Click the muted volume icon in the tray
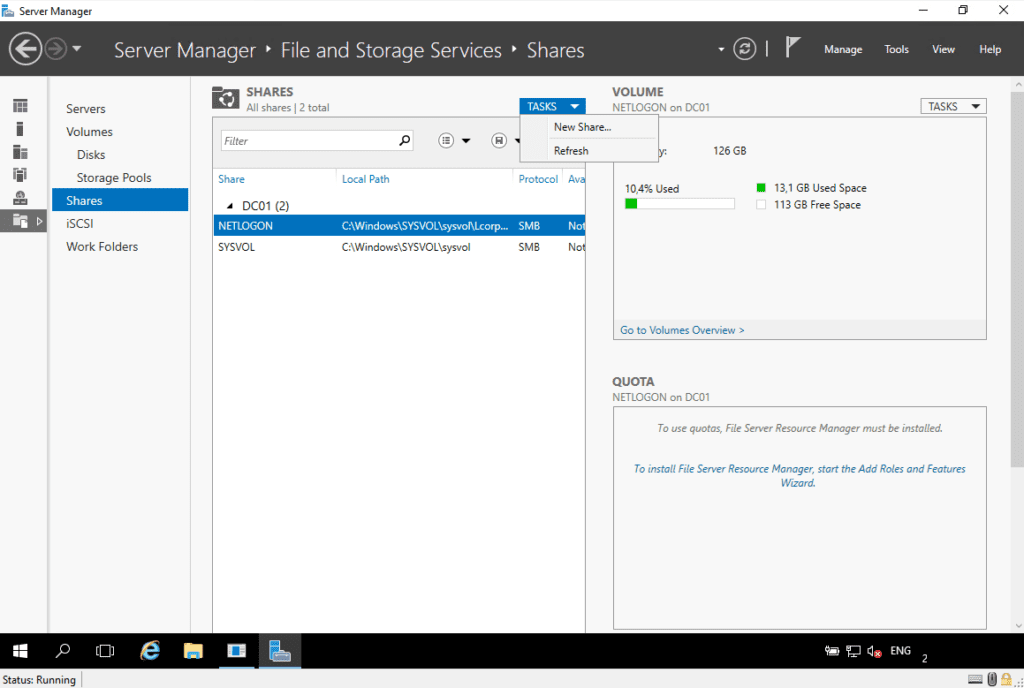The width and height of the screenshot is (1024, 688). click(x=874, y=651)
